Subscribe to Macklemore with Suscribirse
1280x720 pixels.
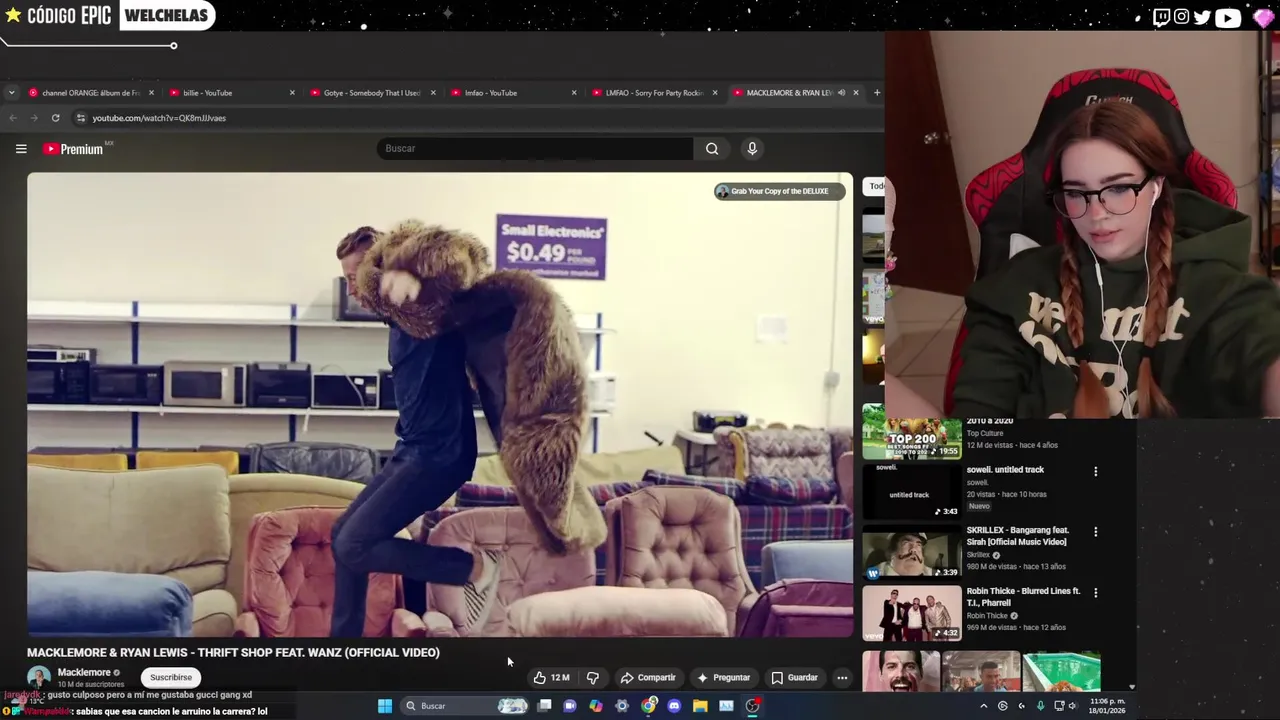pyautogui.click(x=171, y=678)
